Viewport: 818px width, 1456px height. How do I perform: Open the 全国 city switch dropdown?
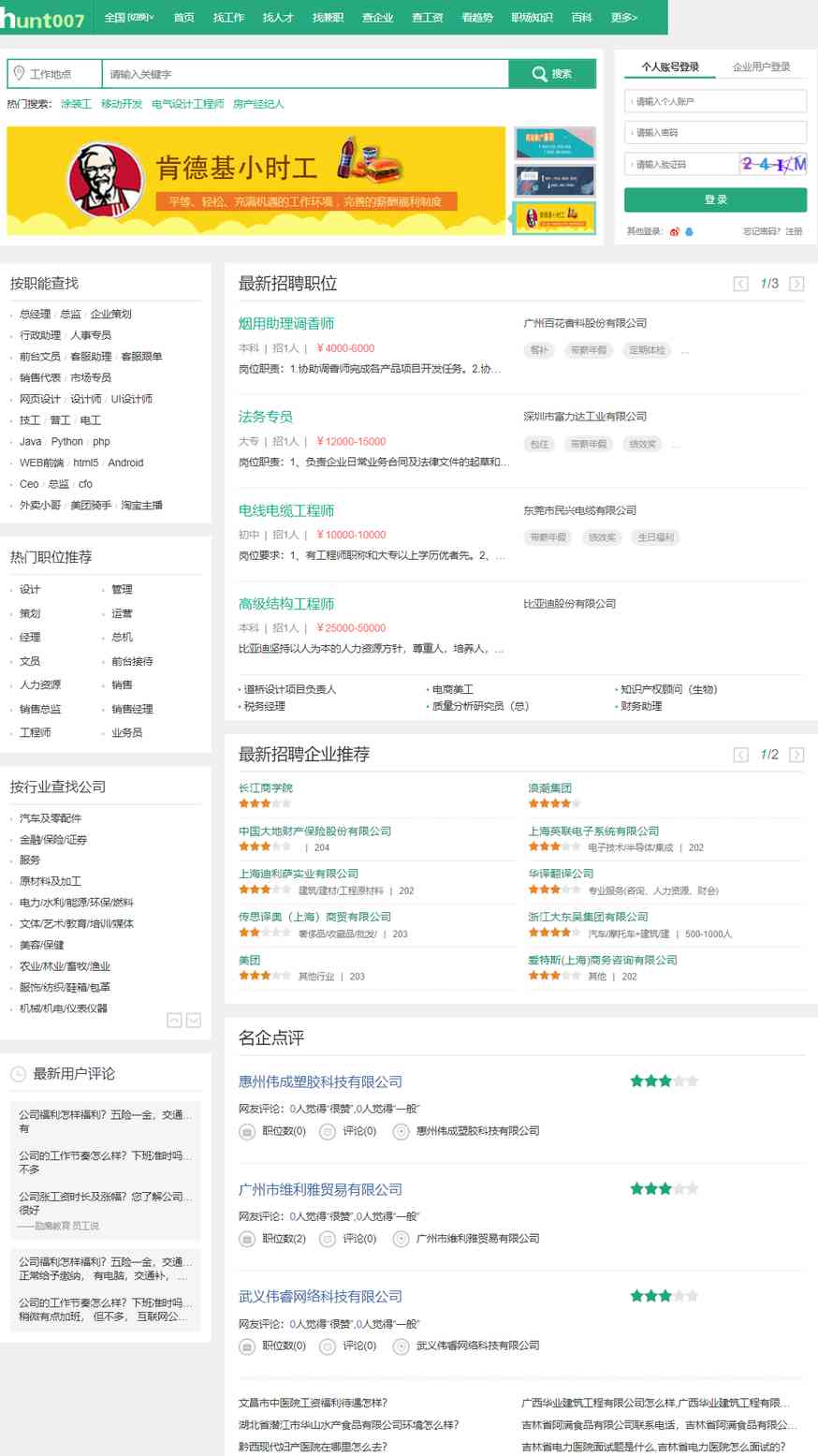(129, 18)
